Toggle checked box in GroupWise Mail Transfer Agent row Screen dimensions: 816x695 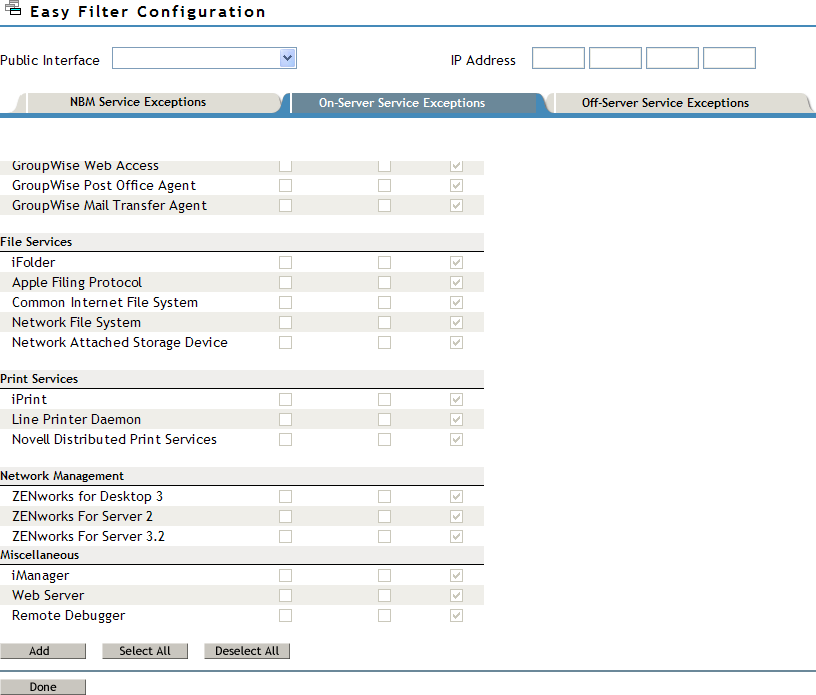tap(456, 206)
